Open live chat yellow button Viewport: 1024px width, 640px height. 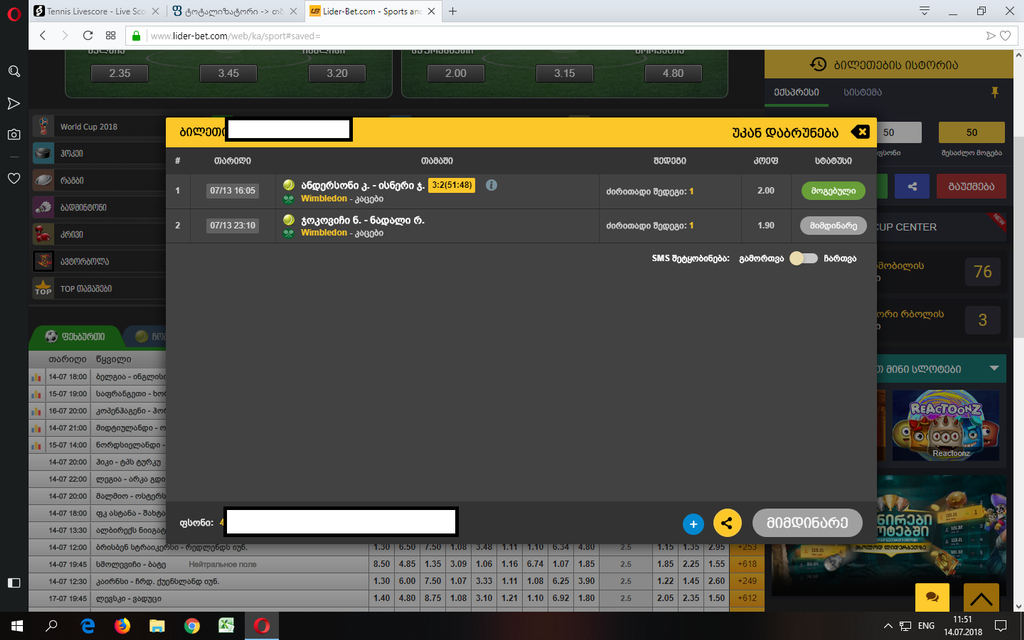pyautogui.click(x=932, y=597)
